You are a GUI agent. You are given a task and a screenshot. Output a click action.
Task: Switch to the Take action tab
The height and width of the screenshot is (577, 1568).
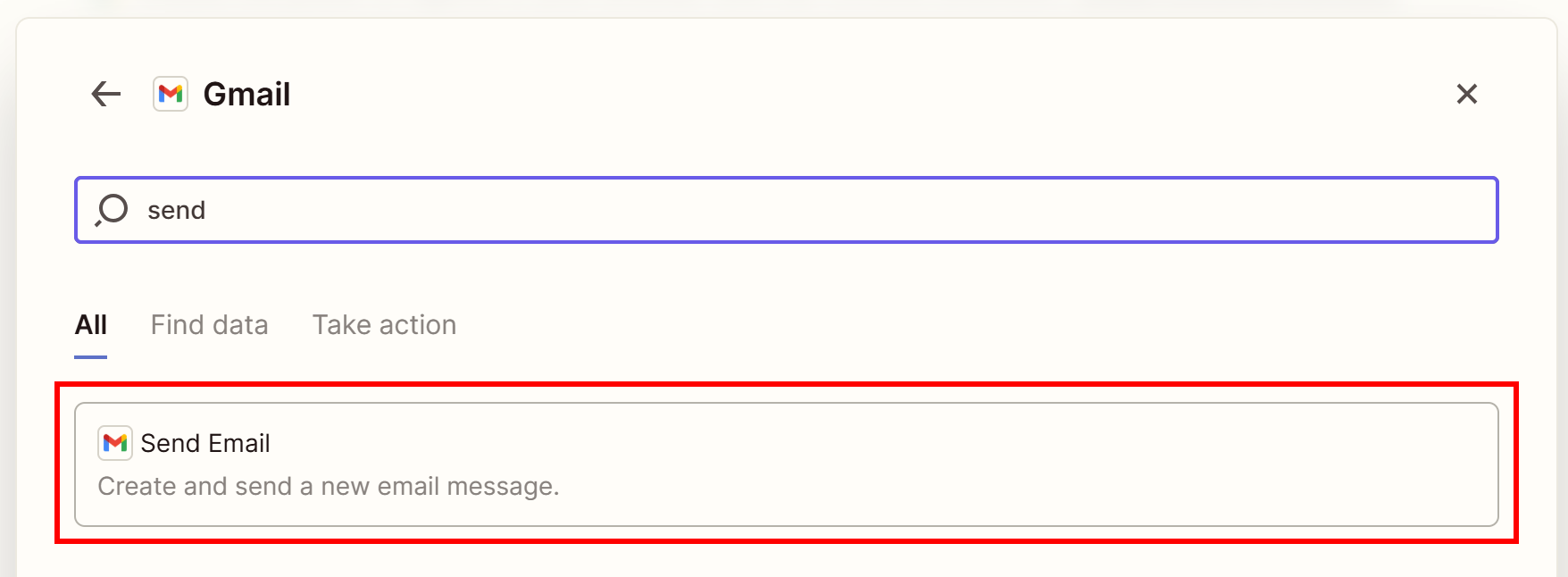pyautogui.click(x=384, y=324)
